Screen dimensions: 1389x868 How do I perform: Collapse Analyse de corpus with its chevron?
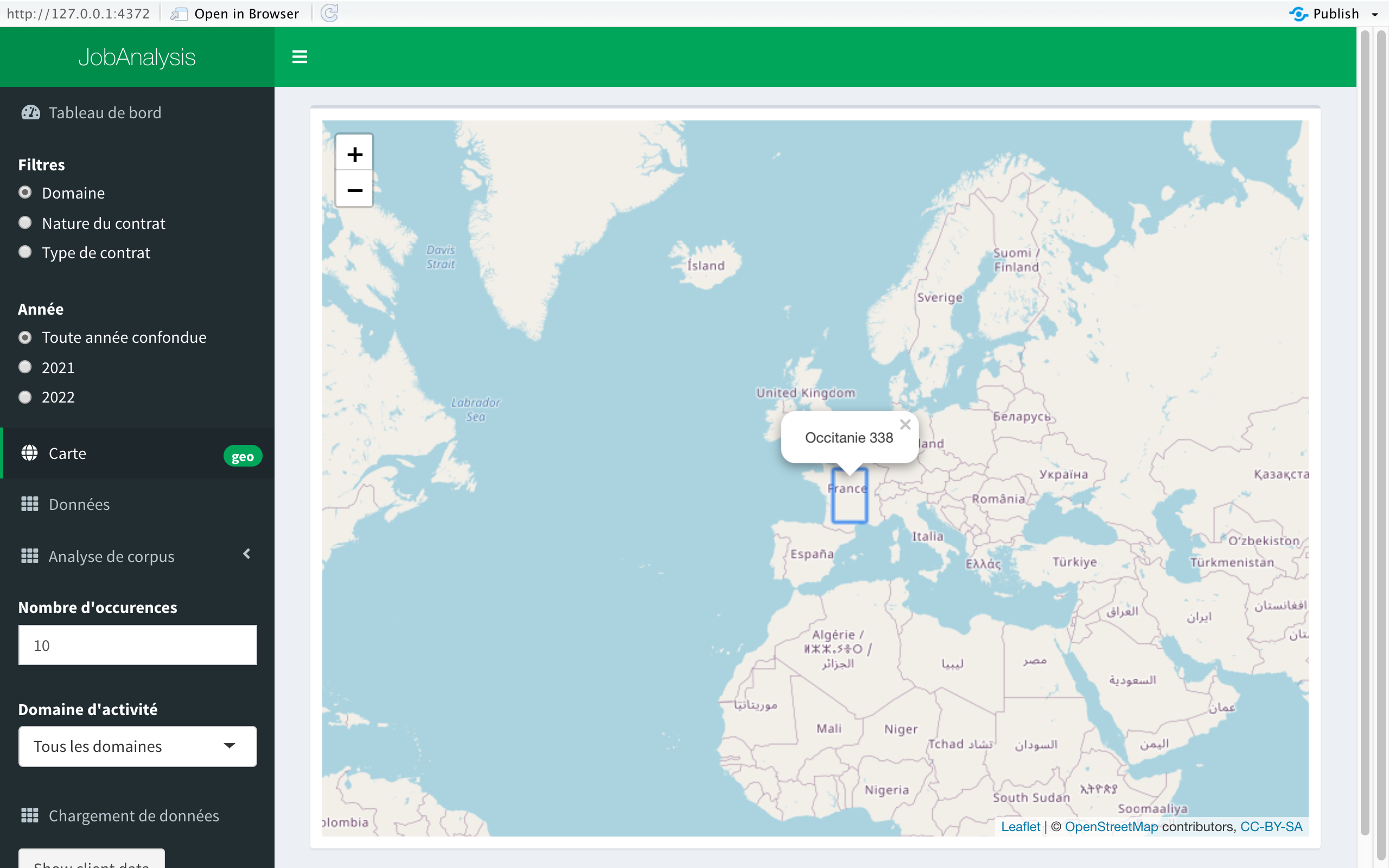[x=247, y=553]
